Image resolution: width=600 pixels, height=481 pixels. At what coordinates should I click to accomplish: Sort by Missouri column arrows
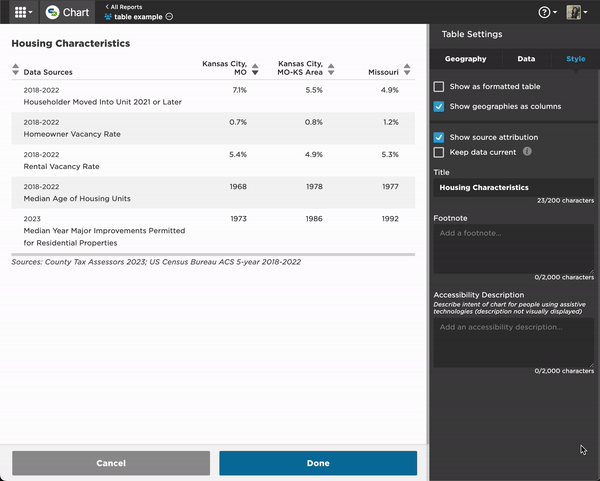(x=407, y=69)
